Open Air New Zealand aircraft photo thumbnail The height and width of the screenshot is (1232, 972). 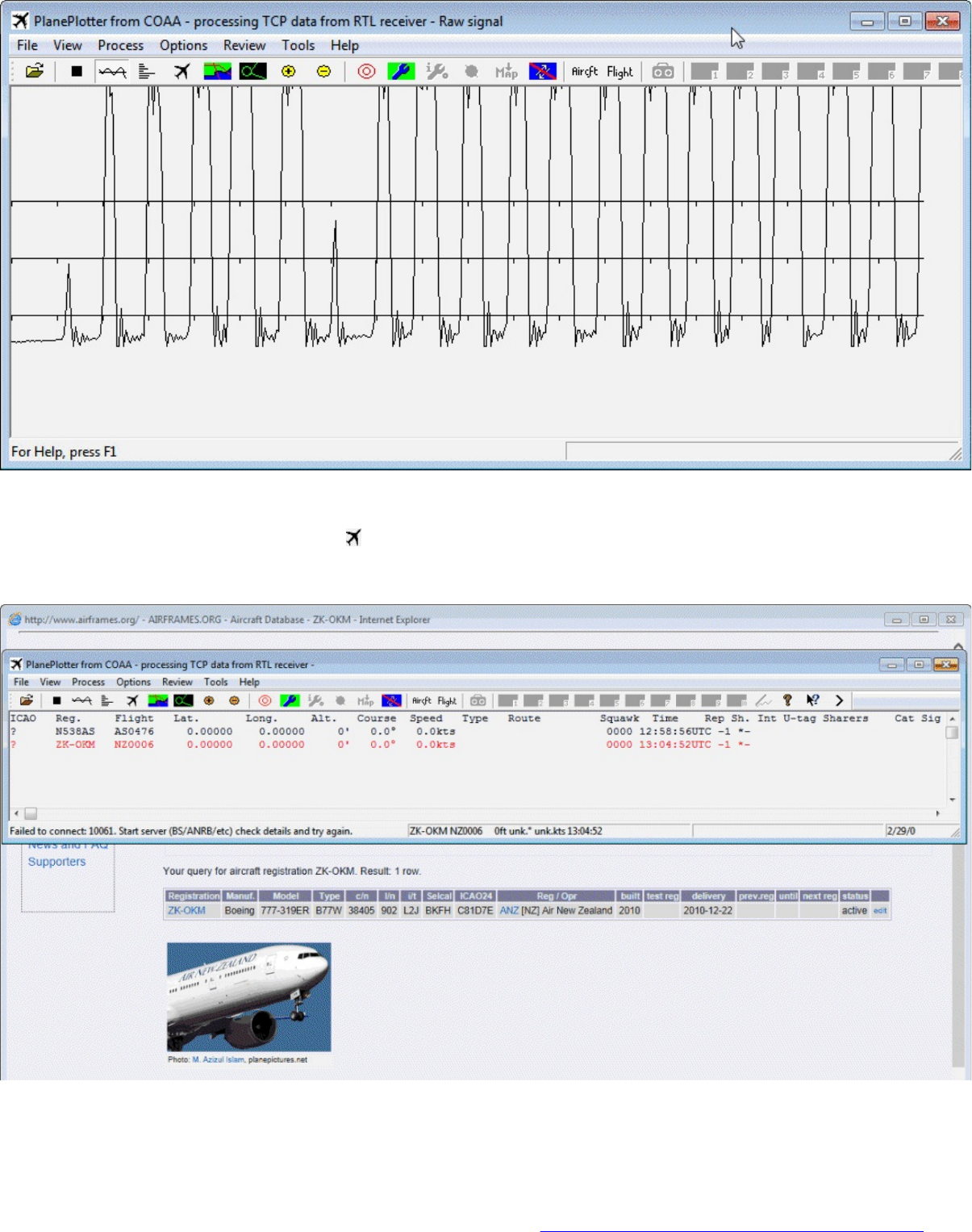pyautogui.click(x=248, y=997)
